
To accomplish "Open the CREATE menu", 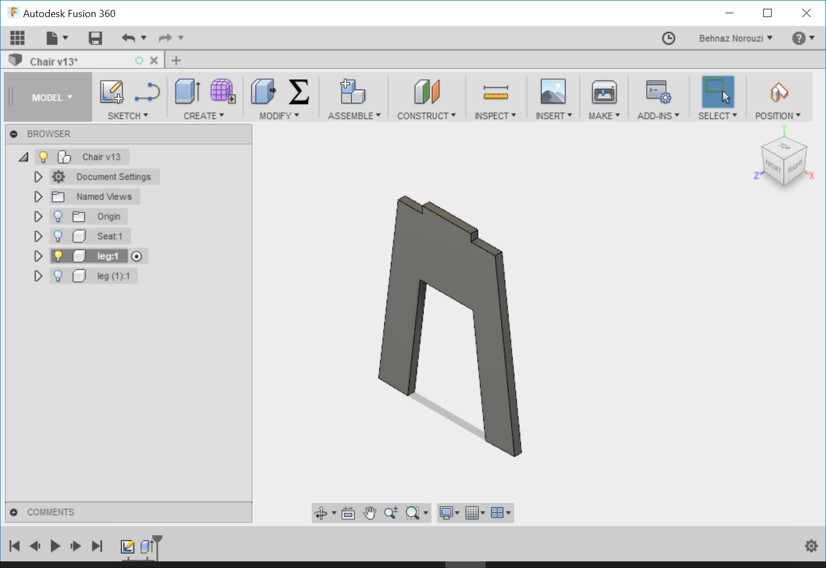I will pos(203,115).
